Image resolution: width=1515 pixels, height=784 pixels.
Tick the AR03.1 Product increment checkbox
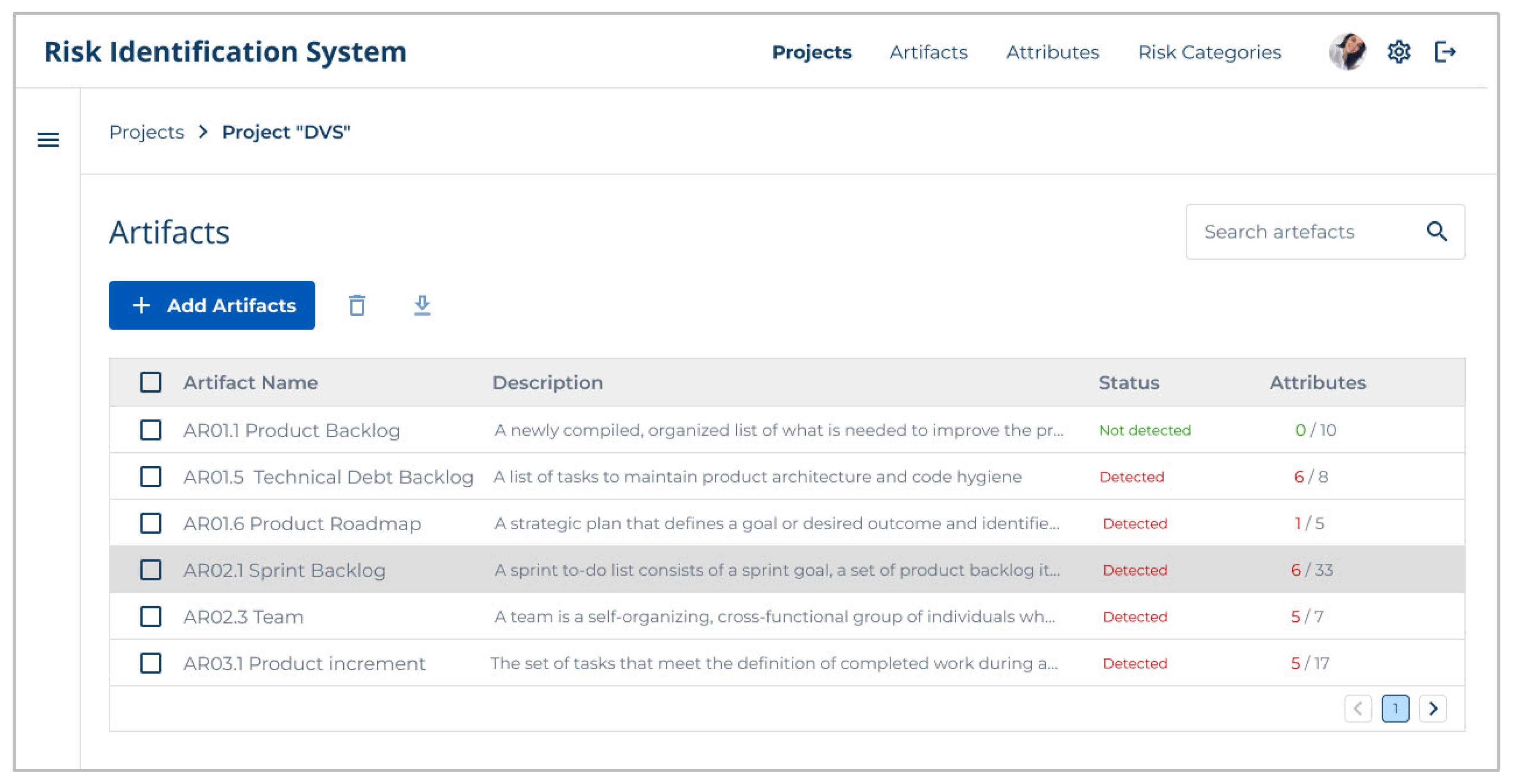pyautogui.click(x=151, y=663)
